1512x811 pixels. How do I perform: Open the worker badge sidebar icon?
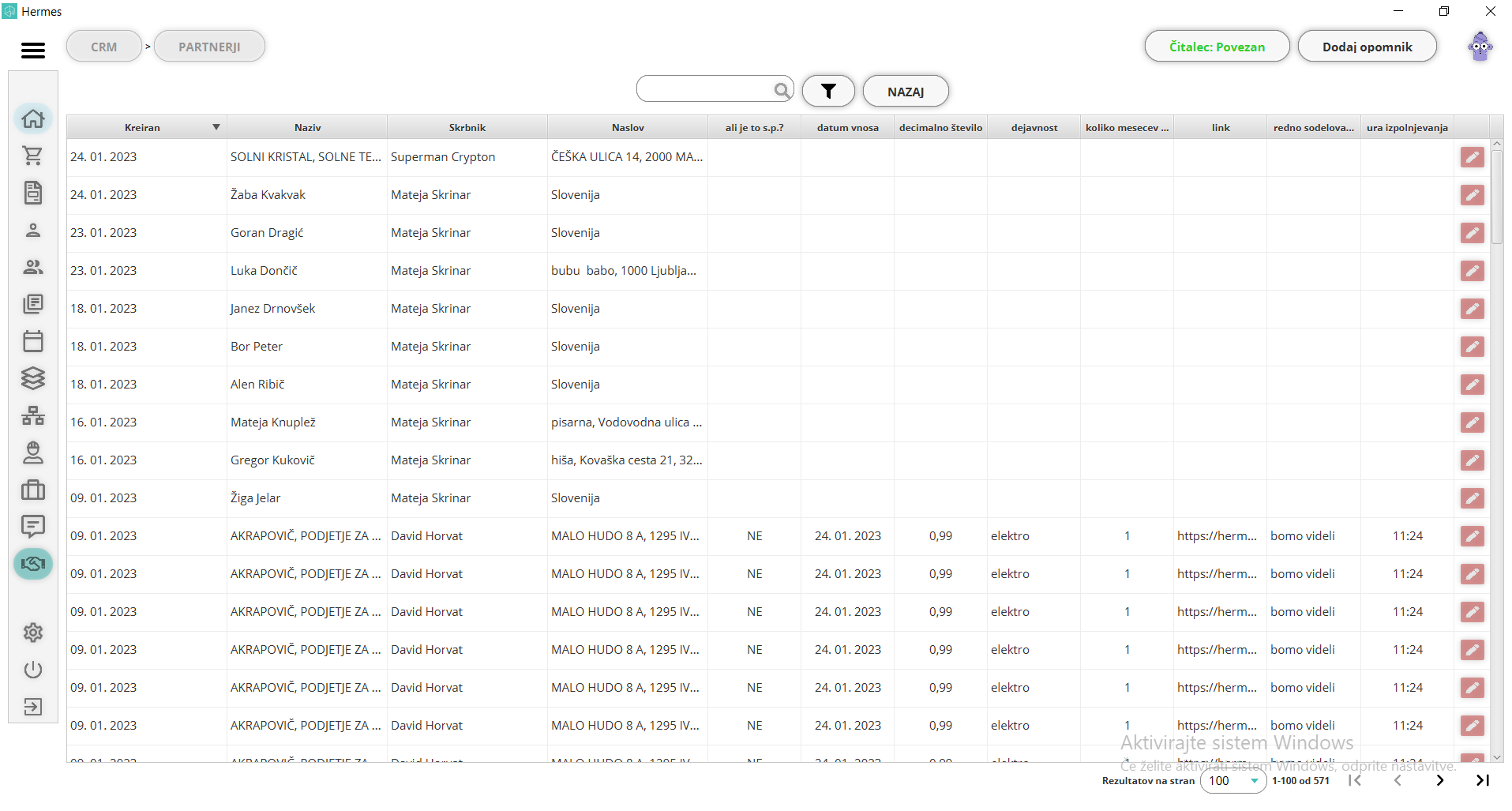point(33,452)
